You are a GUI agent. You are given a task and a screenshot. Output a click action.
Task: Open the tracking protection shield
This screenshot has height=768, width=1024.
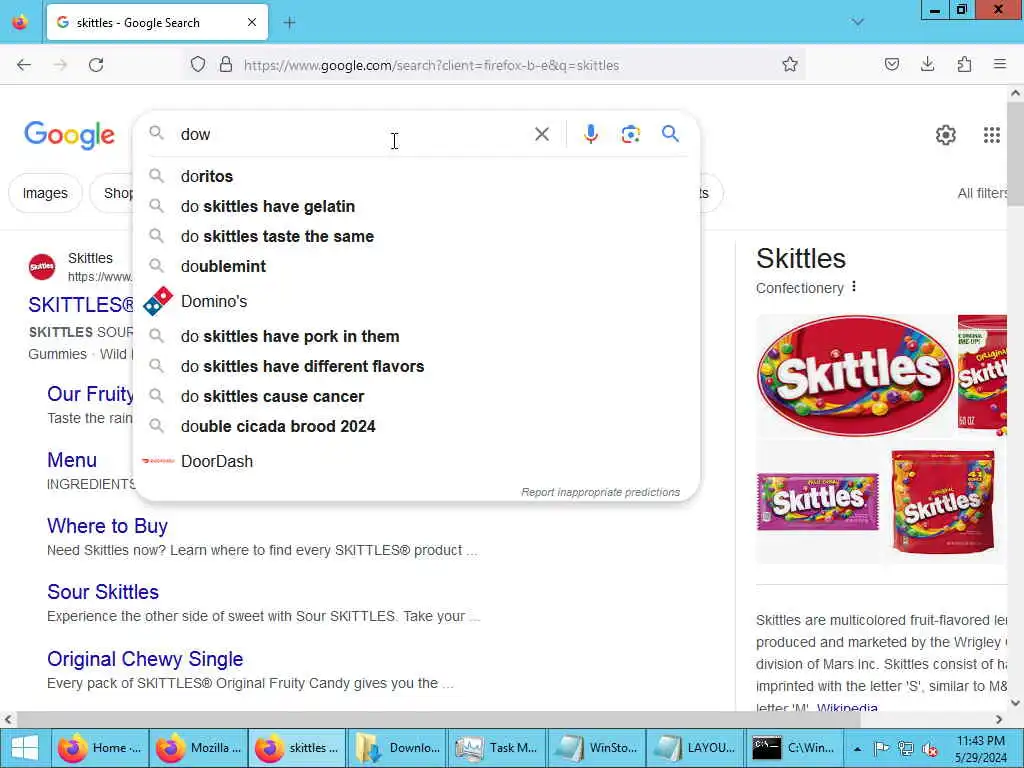coord(198,65)
